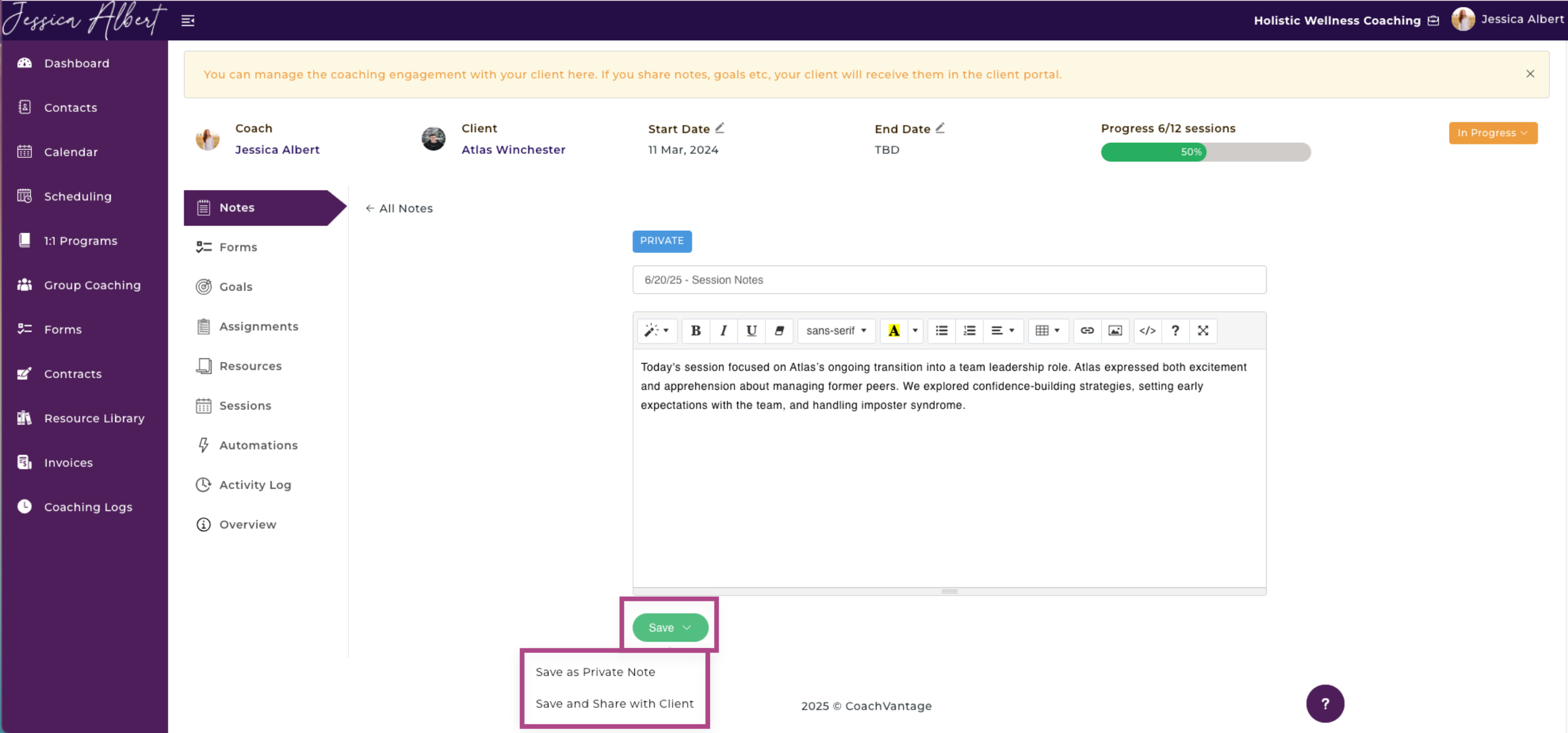
Task: Edit the End Date pencil icon
Action: [940, 128]
